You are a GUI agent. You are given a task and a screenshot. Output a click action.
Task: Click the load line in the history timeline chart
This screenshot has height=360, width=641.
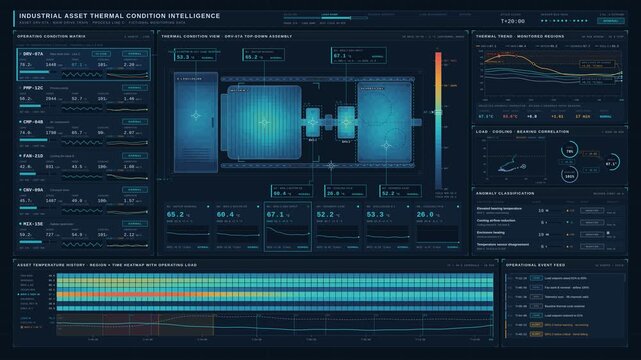point(274,327)
